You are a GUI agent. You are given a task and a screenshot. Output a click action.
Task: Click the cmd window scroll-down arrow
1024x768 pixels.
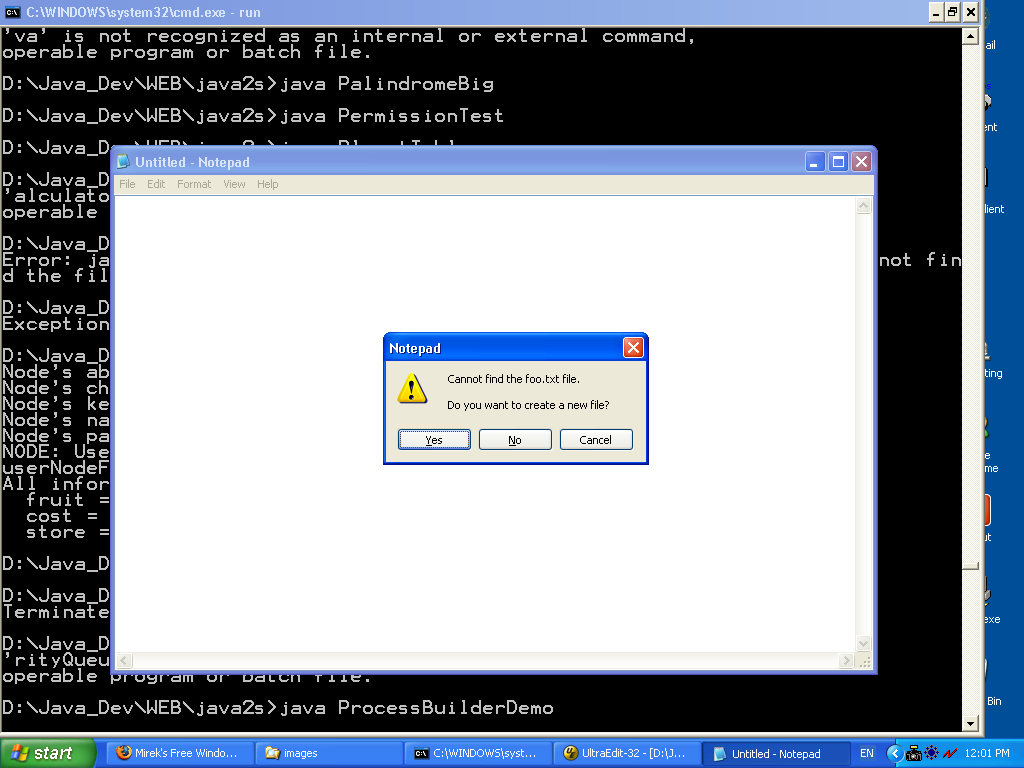969,723
